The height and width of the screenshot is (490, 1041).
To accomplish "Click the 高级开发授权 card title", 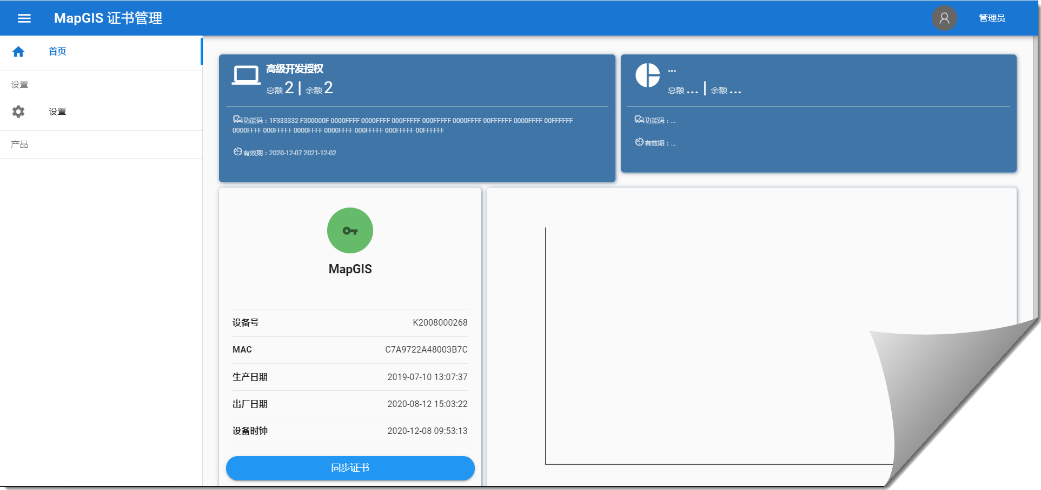I will pyautogui.click(x=294, y=69).
